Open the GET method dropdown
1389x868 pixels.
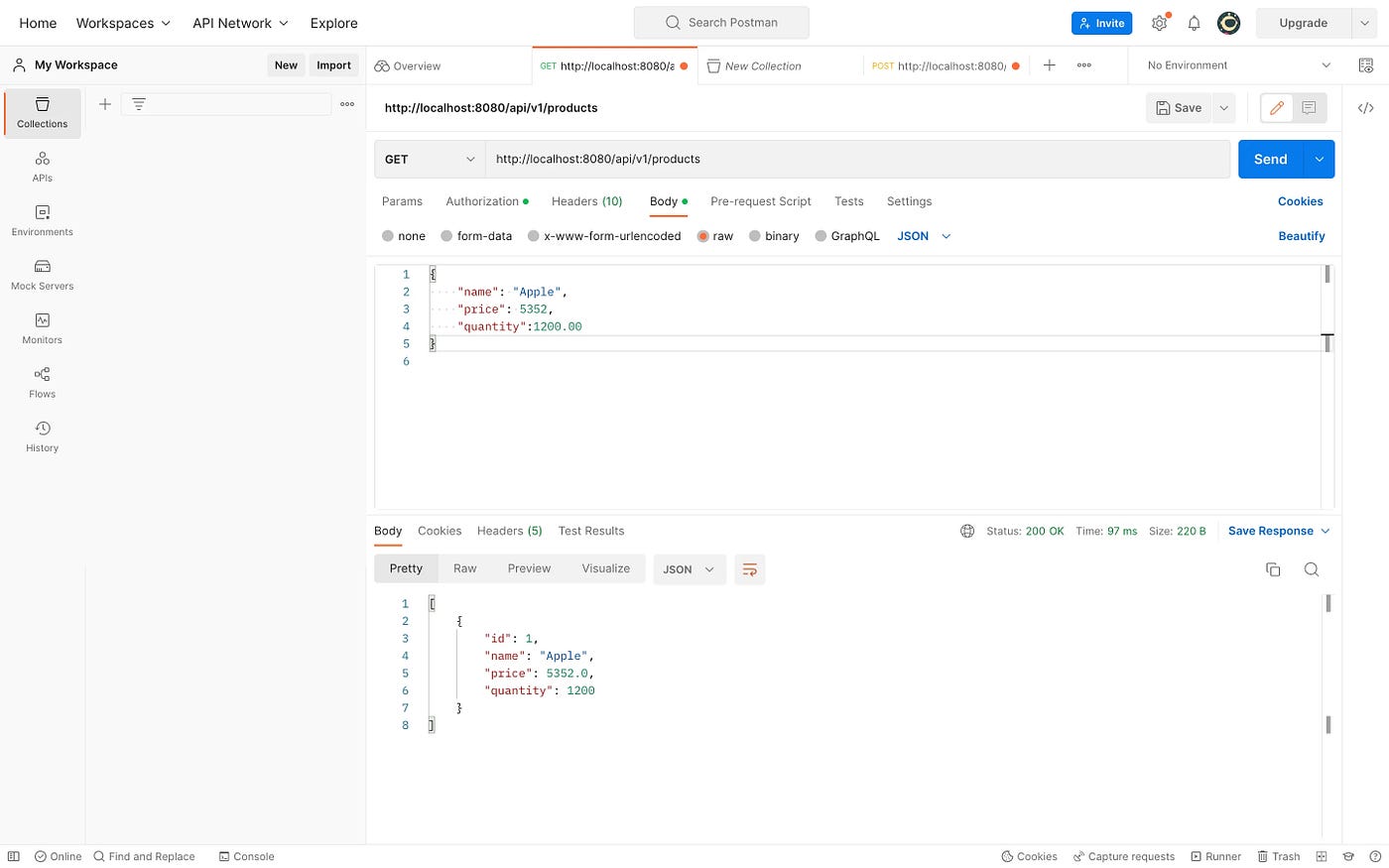point(430,159)
